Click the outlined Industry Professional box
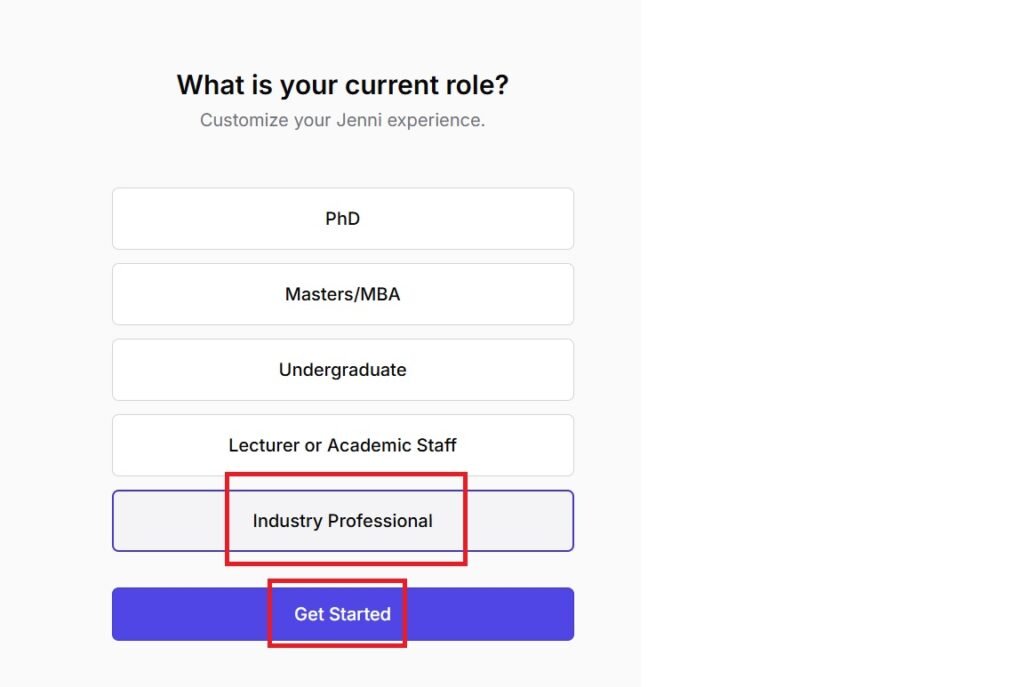This screenshot has height=687, width=1024. (342, 521)
